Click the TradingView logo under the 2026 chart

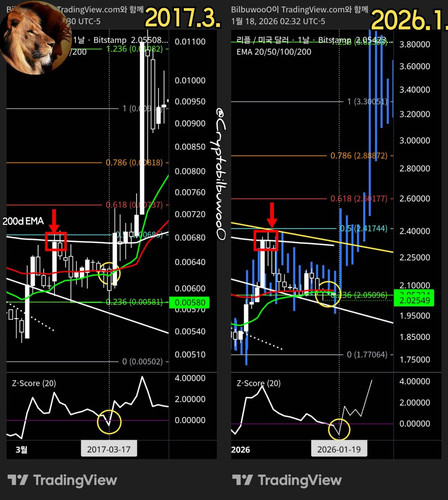287,480
